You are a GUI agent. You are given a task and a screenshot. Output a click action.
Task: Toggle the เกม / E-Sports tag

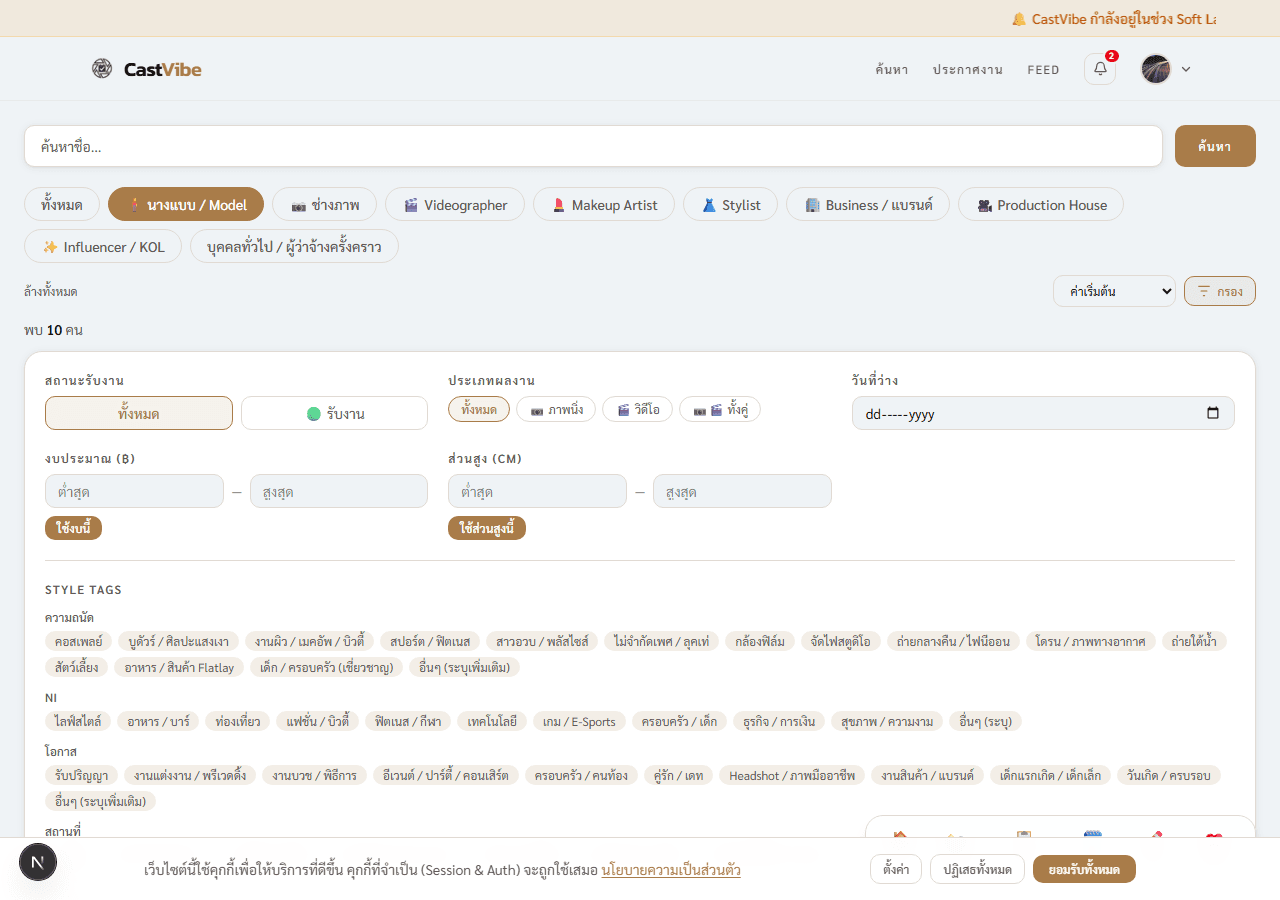(579, 721)
